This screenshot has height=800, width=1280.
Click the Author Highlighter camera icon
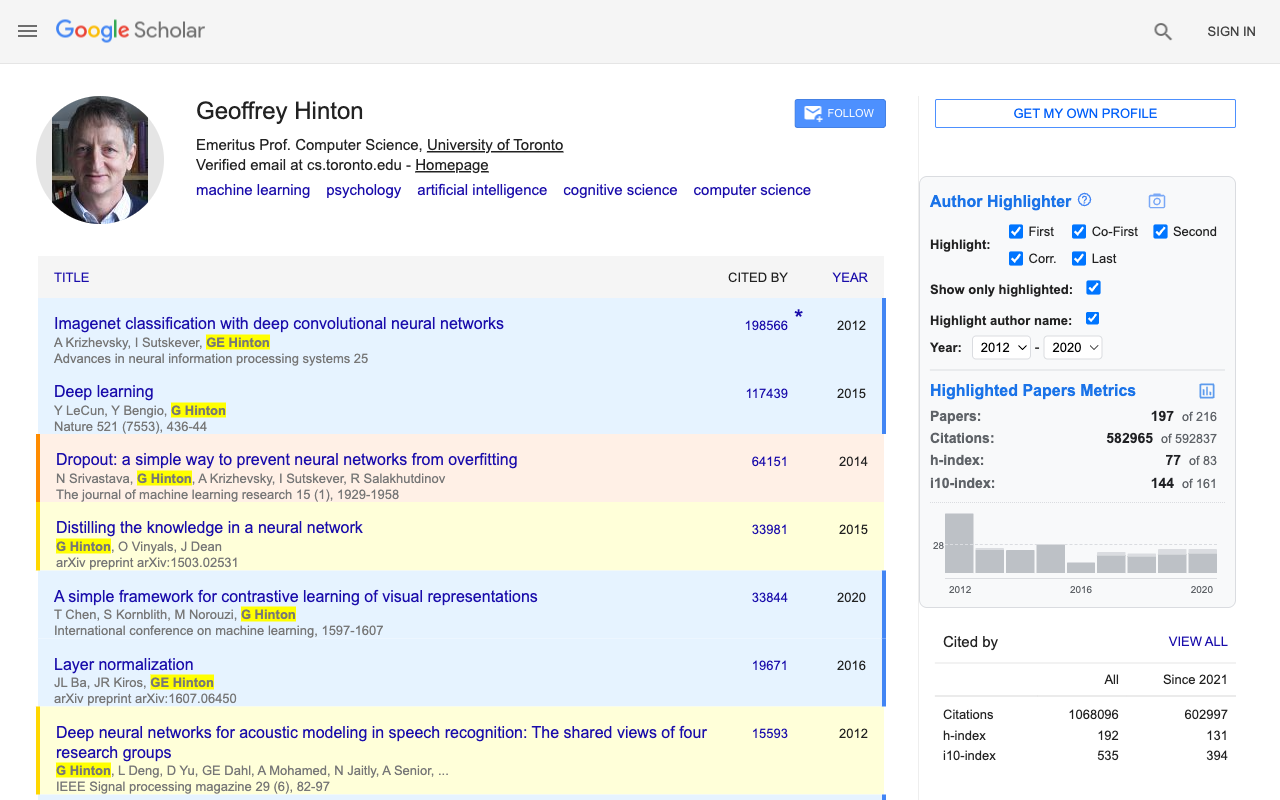tap(1157, 201)
